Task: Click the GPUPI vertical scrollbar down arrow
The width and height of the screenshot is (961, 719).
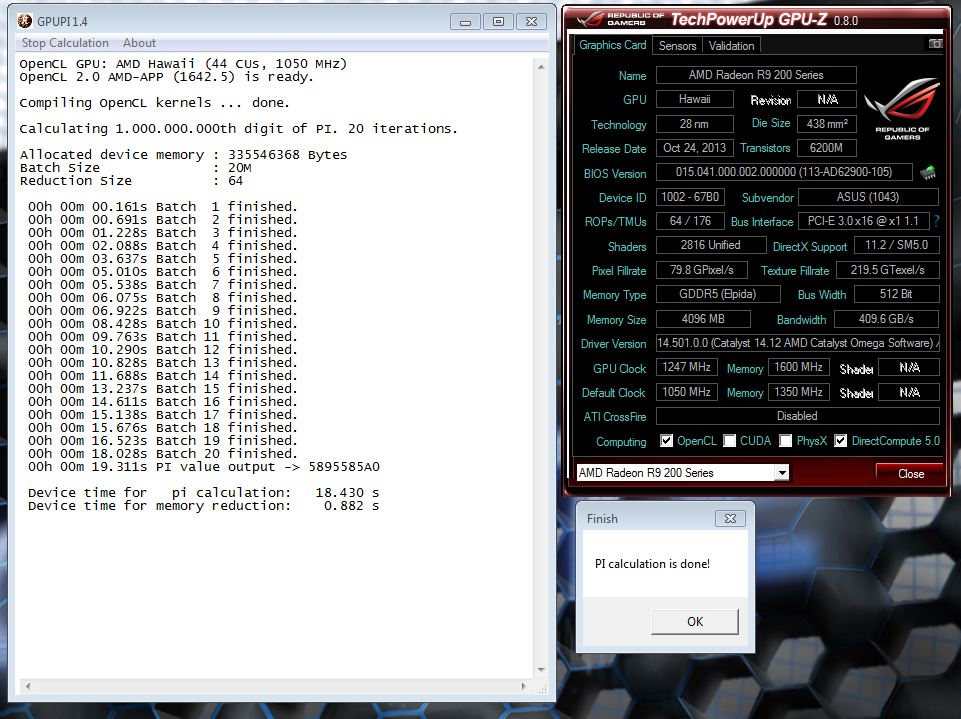Action: click(541, 670)
